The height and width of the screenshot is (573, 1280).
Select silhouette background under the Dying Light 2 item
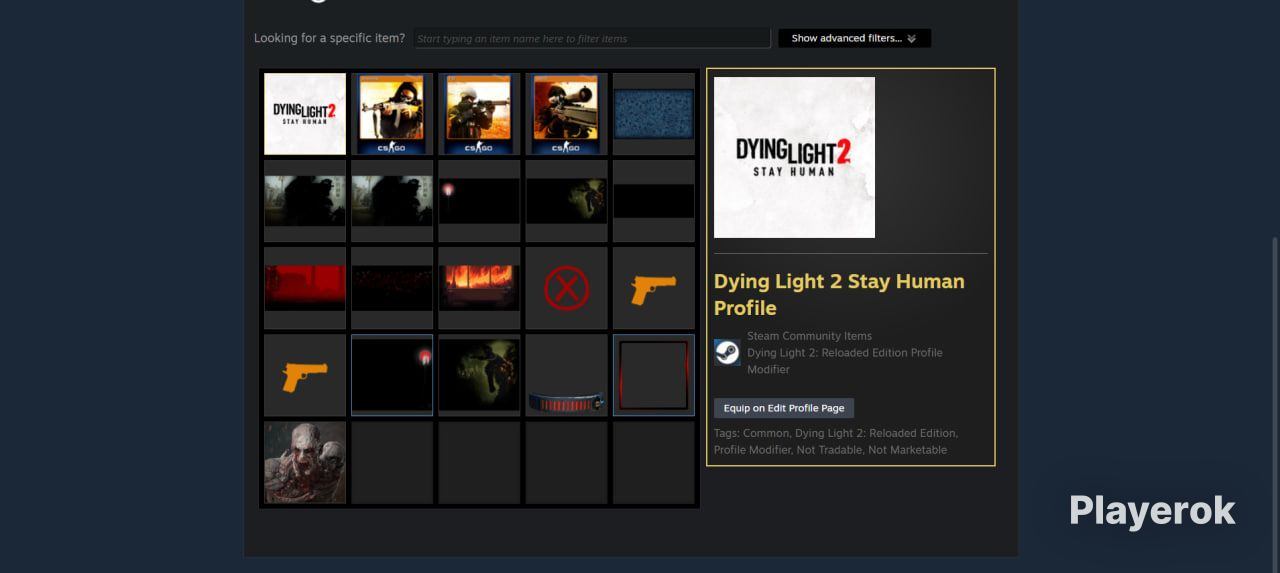305,201
